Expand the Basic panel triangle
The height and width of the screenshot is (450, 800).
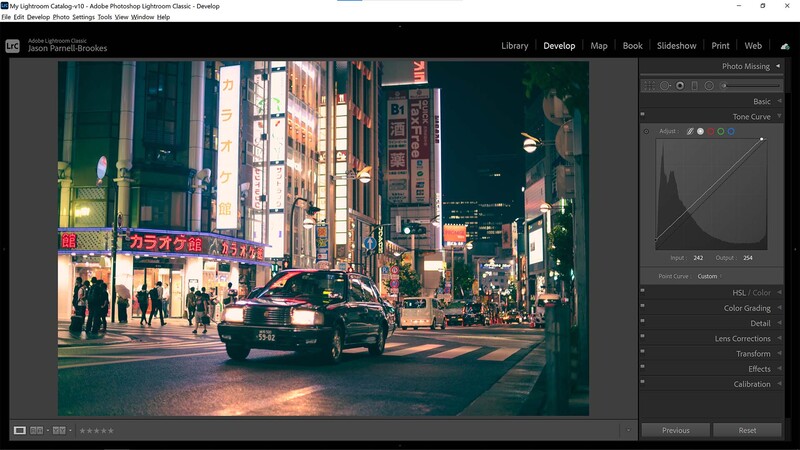(x=779, y=101)
